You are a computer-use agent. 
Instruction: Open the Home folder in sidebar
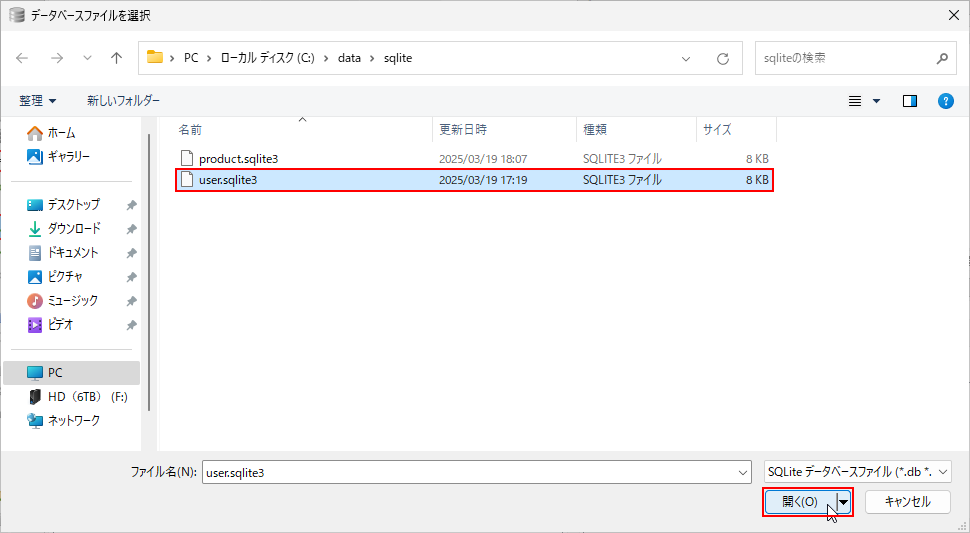[x=60, y=133]
